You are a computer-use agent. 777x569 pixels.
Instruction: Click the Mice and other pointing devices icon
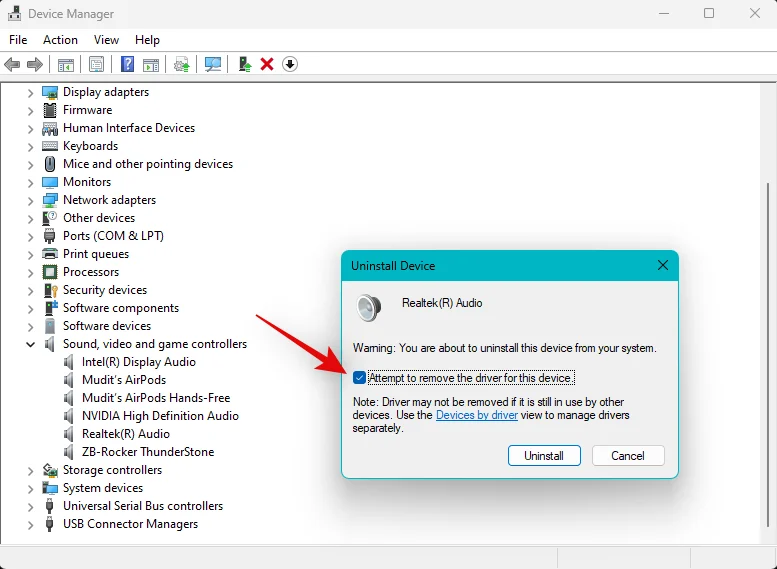[50, 164]
